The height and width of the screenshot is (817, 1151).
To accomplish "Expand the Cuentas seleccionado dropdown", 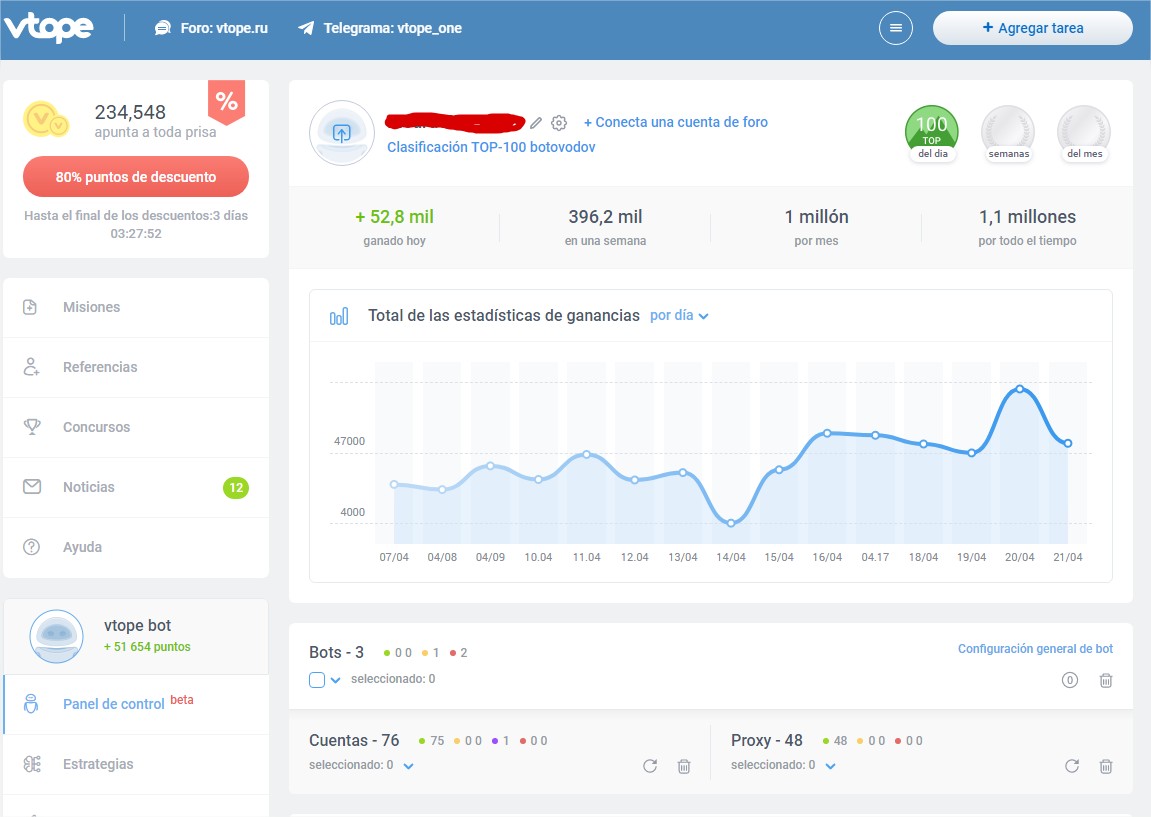I will (x=409, y=766).
